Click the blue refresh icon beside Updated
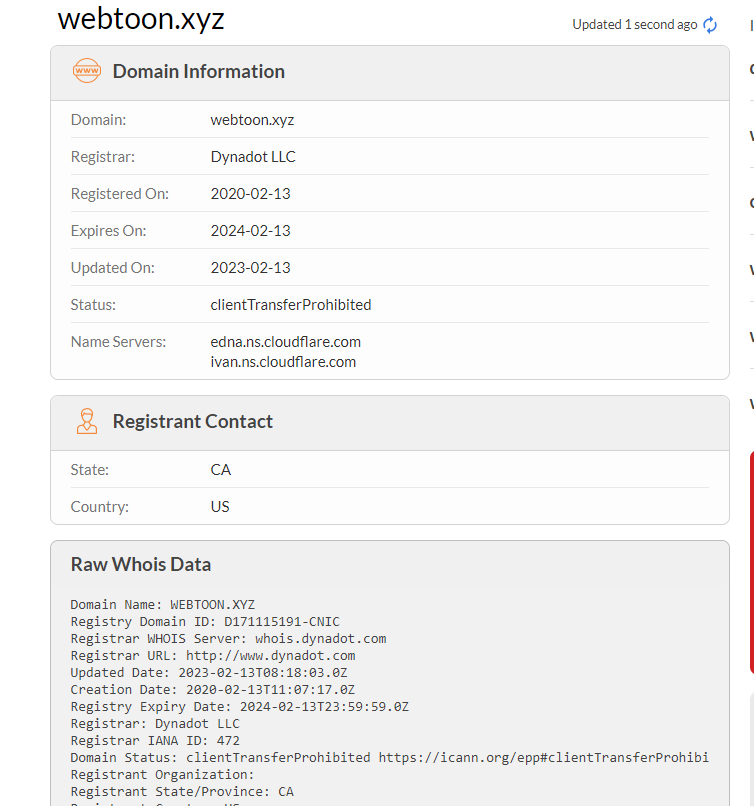754x806 pixels. (x=710, y=25)
